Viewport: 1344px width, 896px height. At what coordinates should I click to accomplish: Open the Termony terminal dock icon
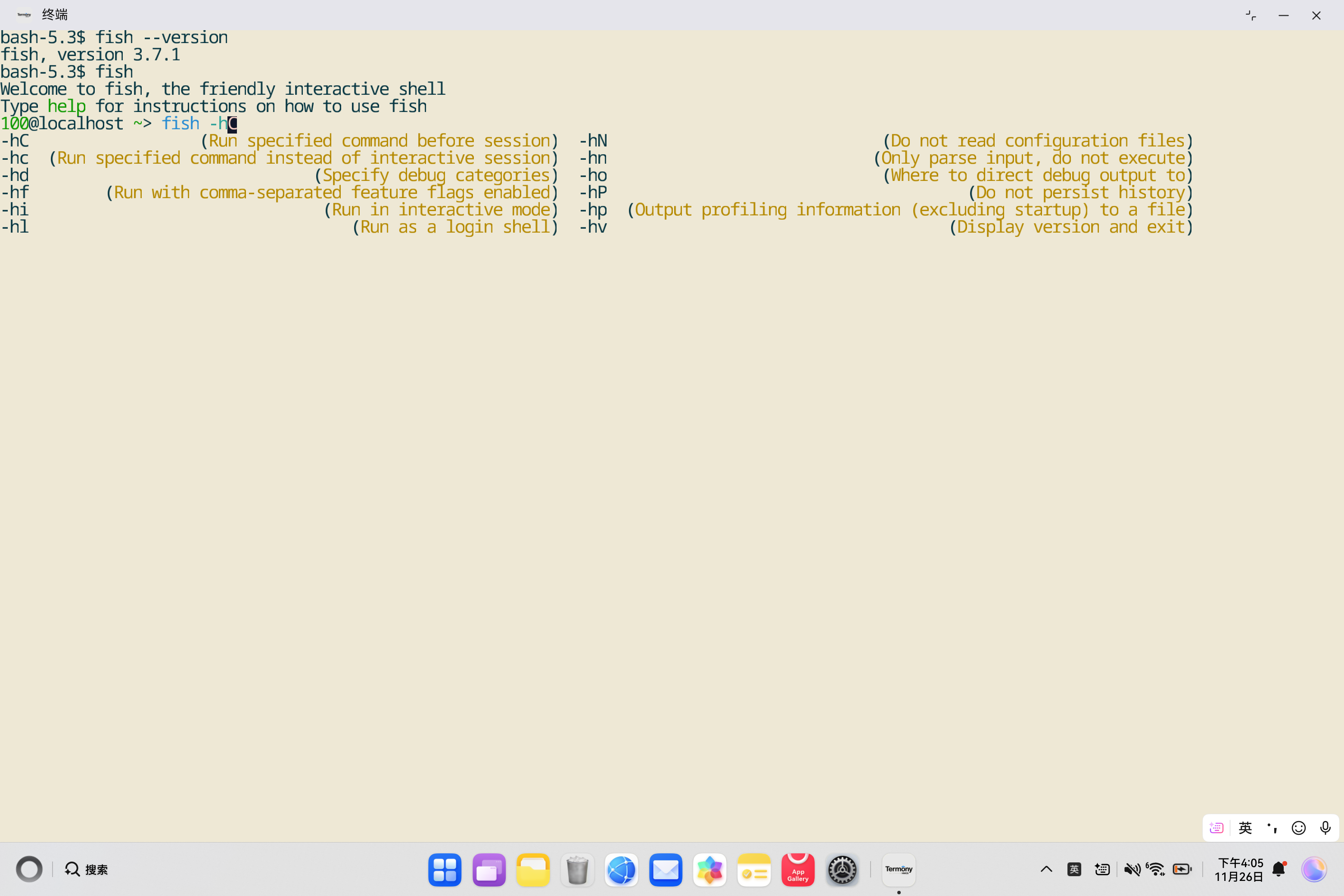point(898,870)
